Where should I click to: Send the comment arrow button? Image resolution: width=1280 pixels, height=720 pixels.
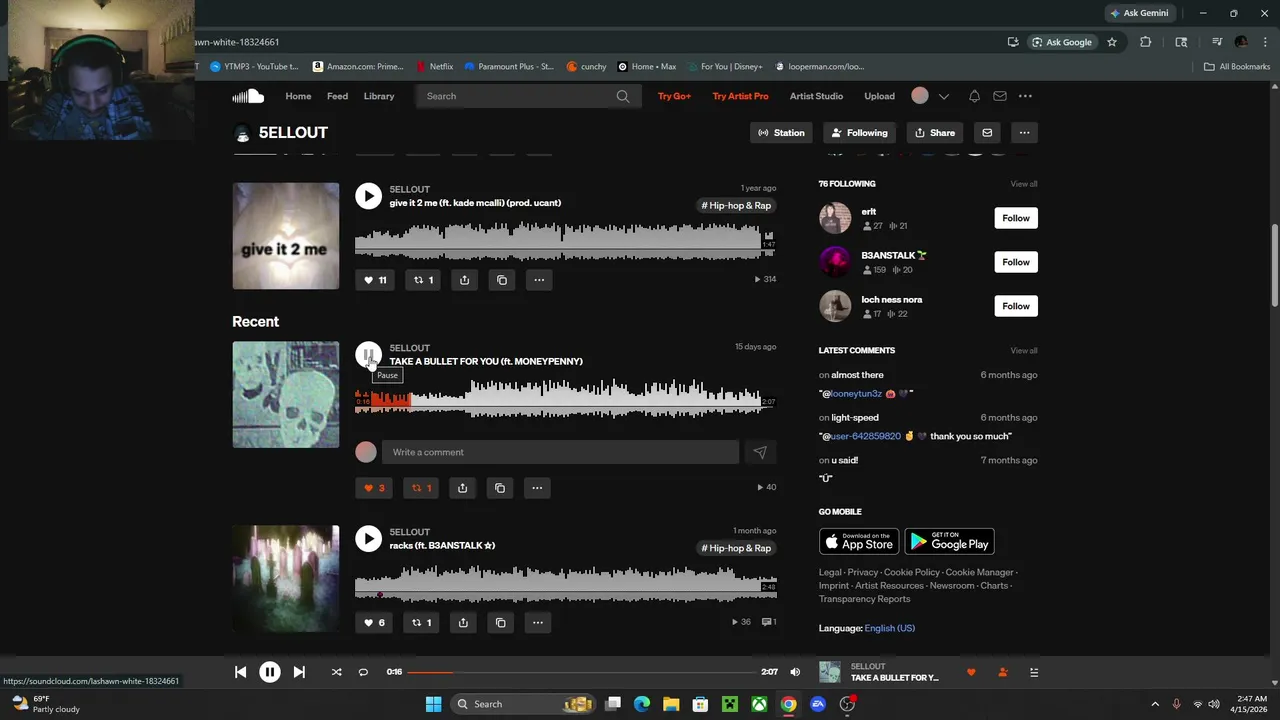click(x=760, y=452)
